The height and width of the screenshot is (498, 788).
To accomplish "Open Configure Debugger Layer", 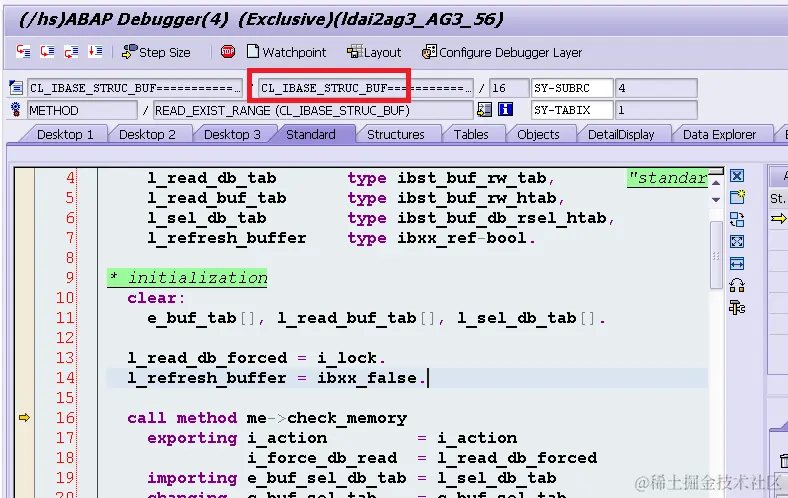I will pos(502,52).
